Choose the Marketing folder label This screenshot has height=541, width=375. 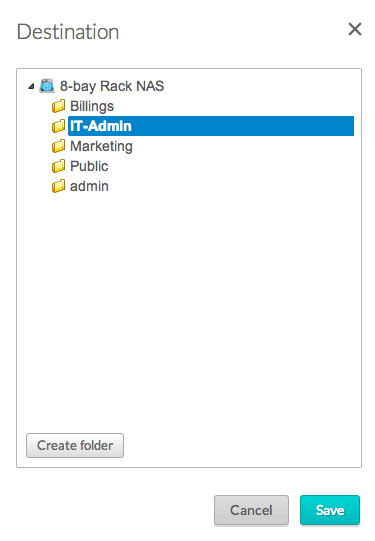coord(101,146)
